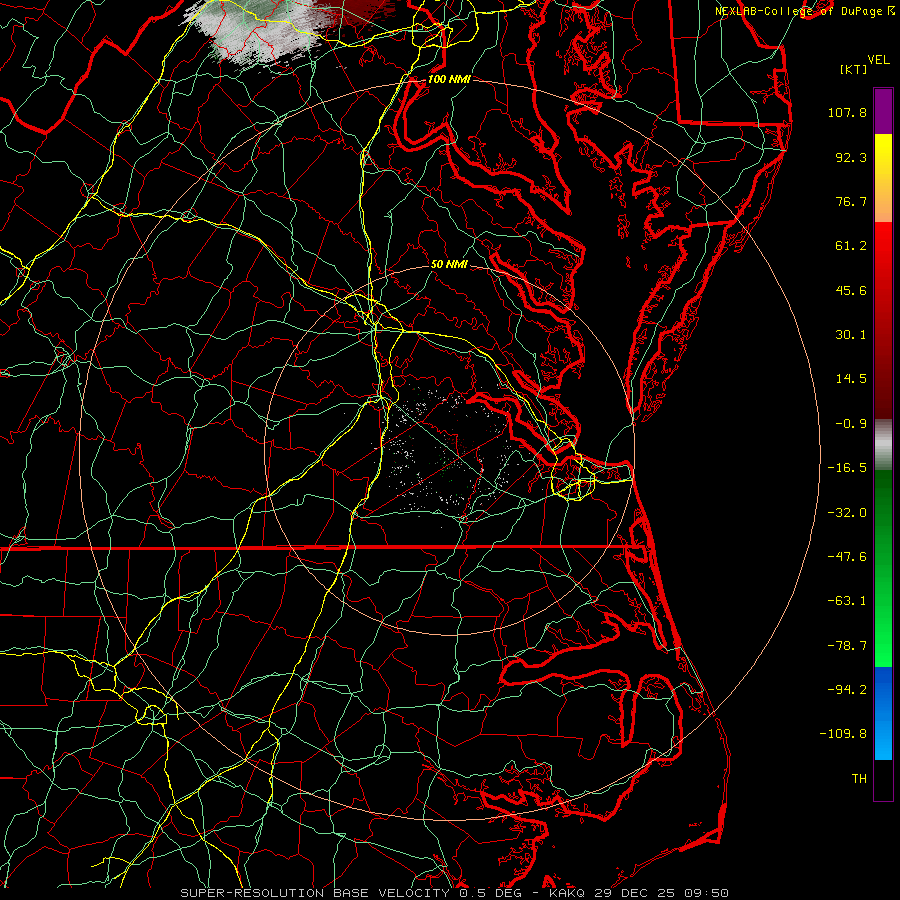Click the -78.7 legend value
900x900 pixels.
click(847, 646)
